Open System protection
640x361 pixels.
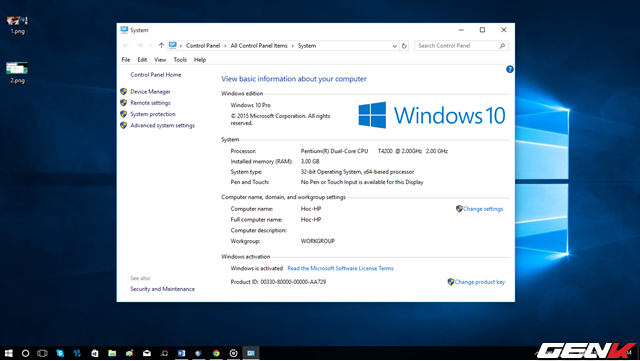click(153, 114)
